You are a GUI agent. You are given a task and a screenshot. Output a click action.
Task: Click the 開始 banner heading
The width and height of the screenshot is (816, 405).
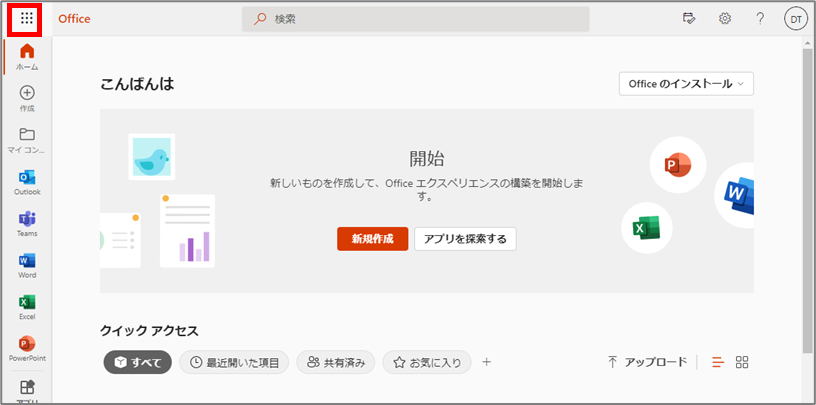(x=427, y=159)
